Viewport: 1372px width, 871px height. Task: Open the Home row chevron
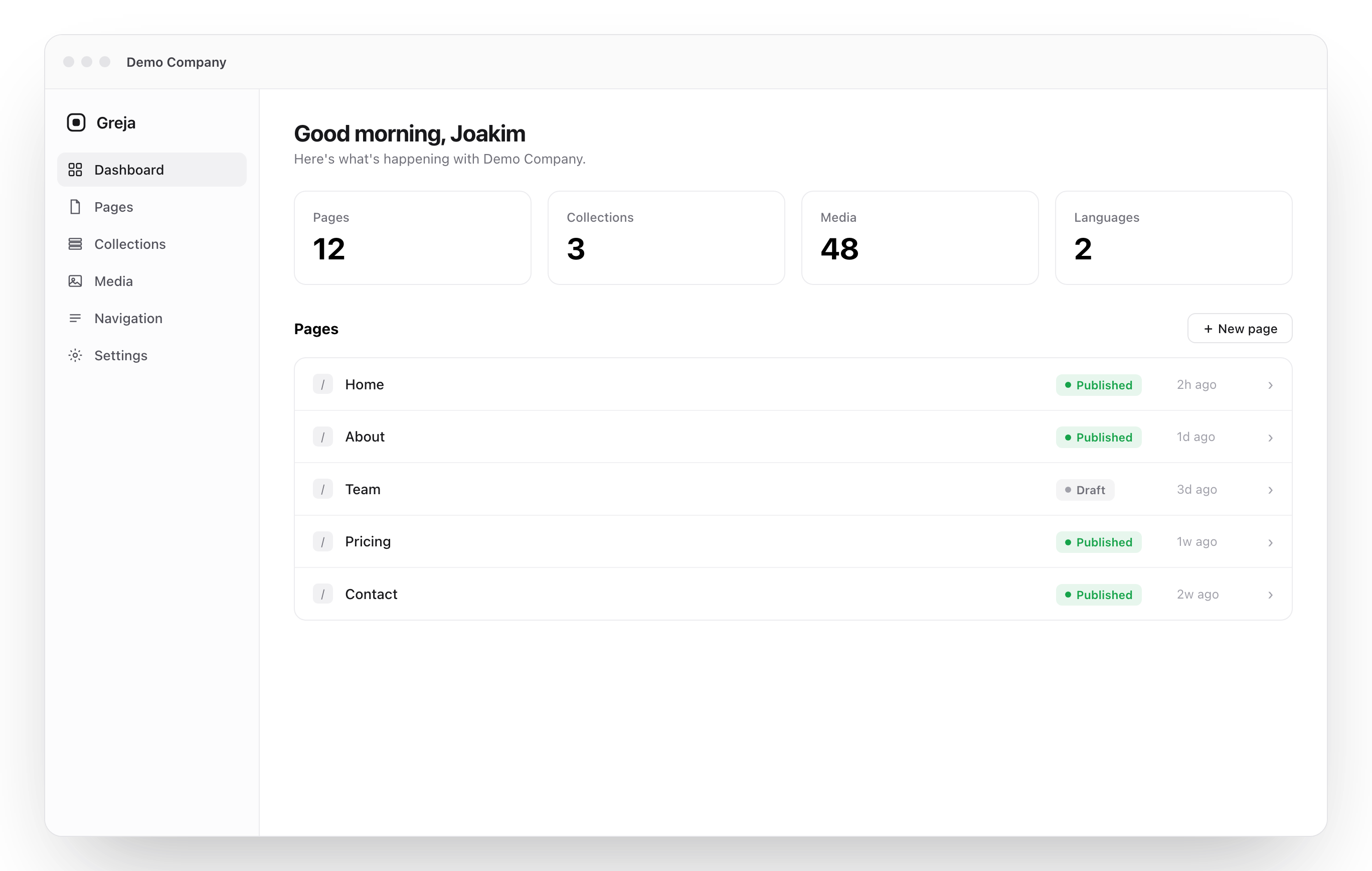coord(1271,385)
